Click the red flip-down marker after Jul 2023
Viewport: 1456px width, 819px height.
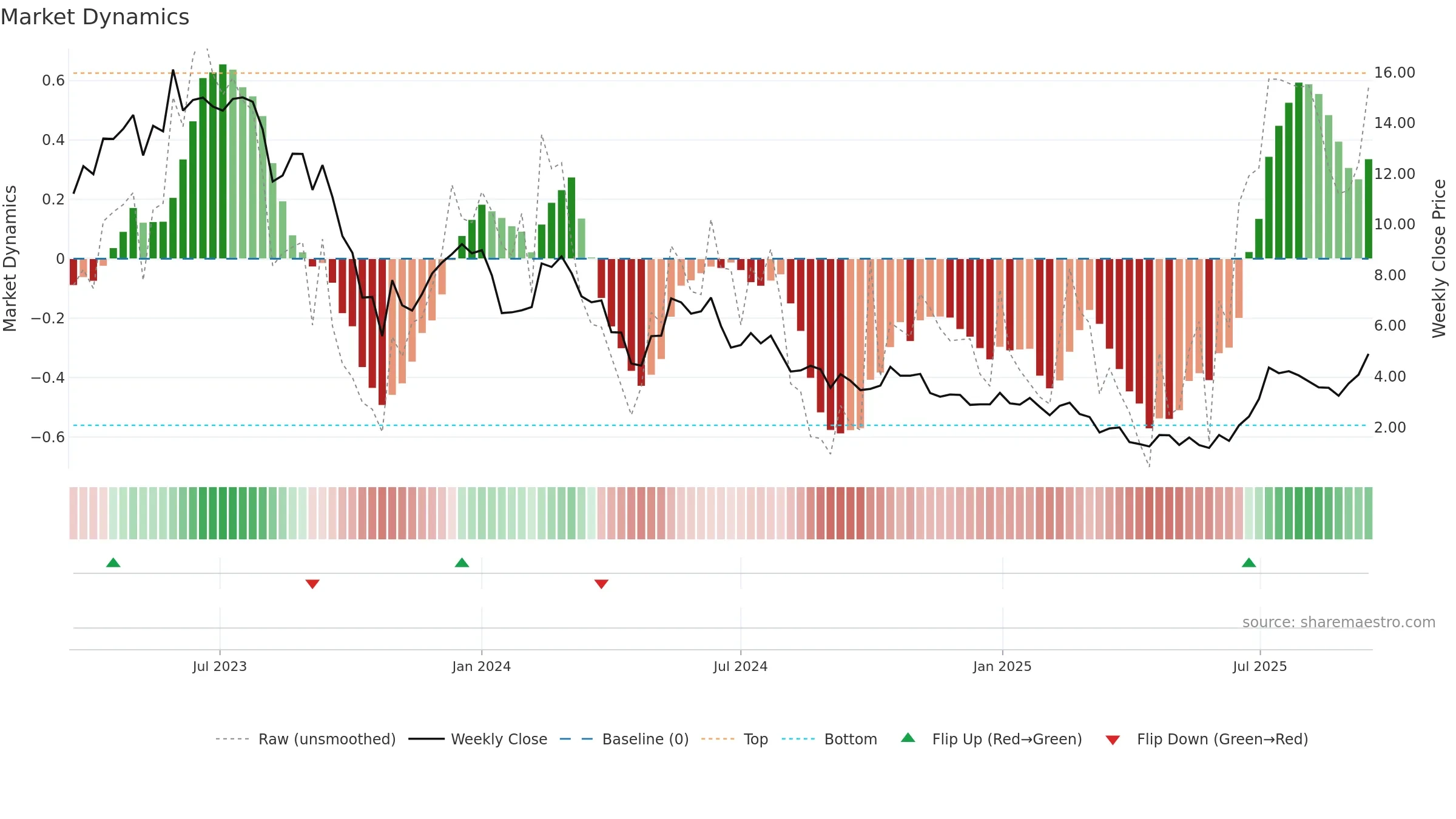click(312, 584)
